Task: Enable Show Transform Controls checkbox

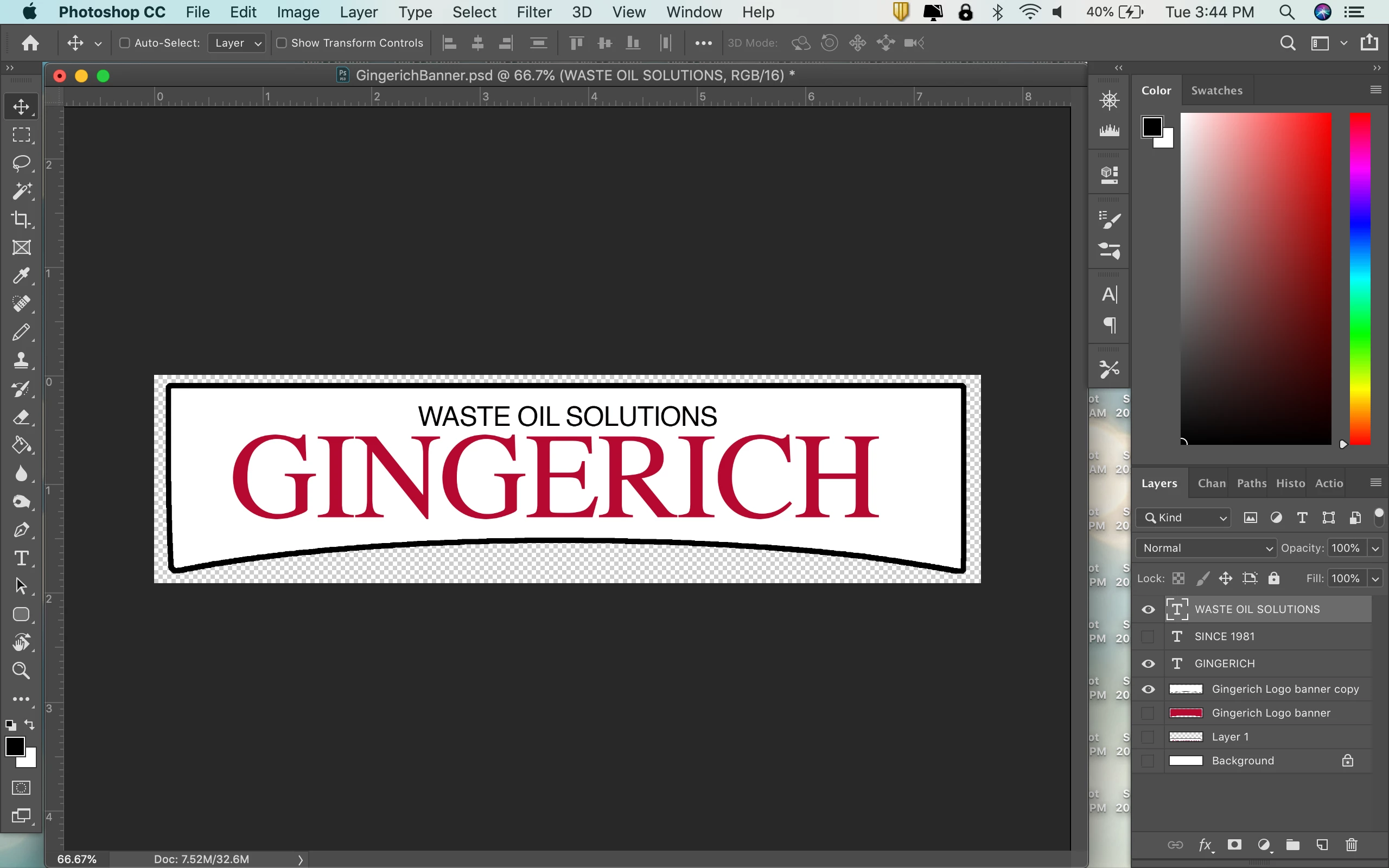Action: [x=282, y=43]
